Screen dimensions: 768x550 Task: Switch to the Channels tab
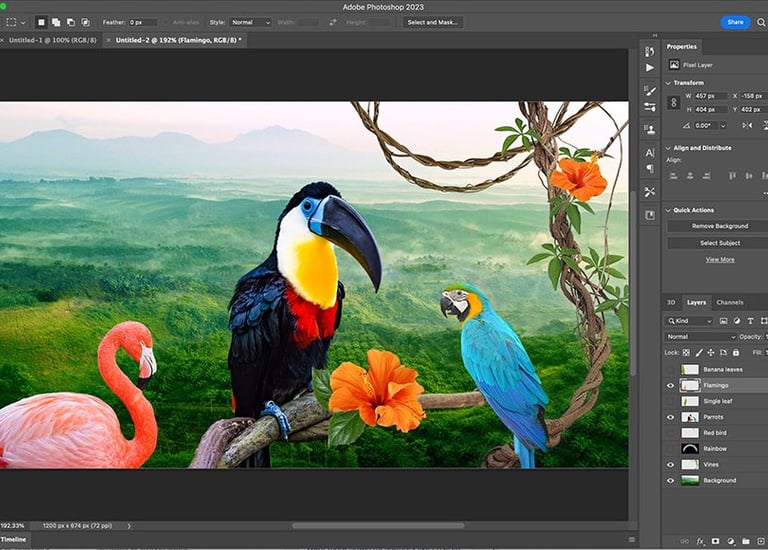click(x=730, y=303)
